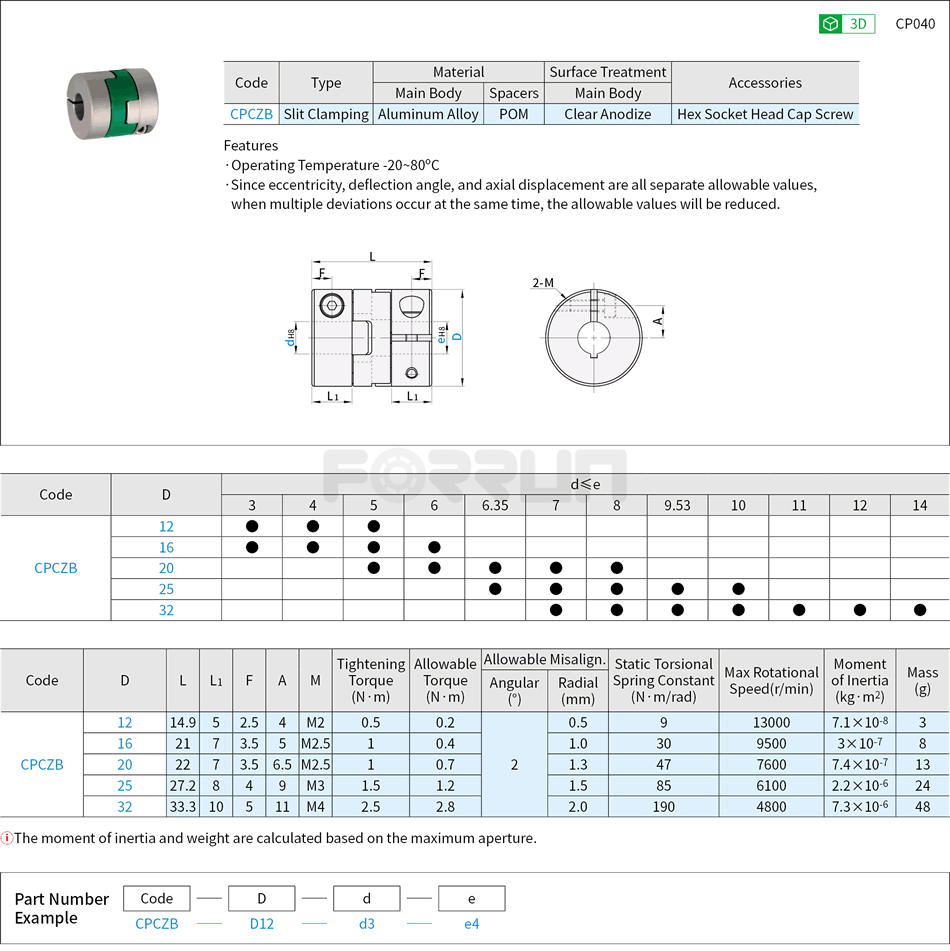Click the side-view dimension drawing of the coupling
950x951 pixels.
pyautogui.click(x=375, y=329)
